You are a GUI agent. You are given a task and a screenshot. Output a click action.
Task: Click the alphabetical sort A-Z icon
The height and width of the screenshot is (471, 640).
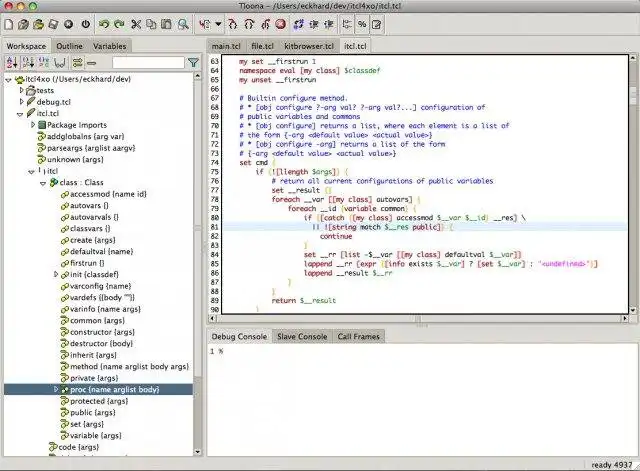[x=12, y=63]
